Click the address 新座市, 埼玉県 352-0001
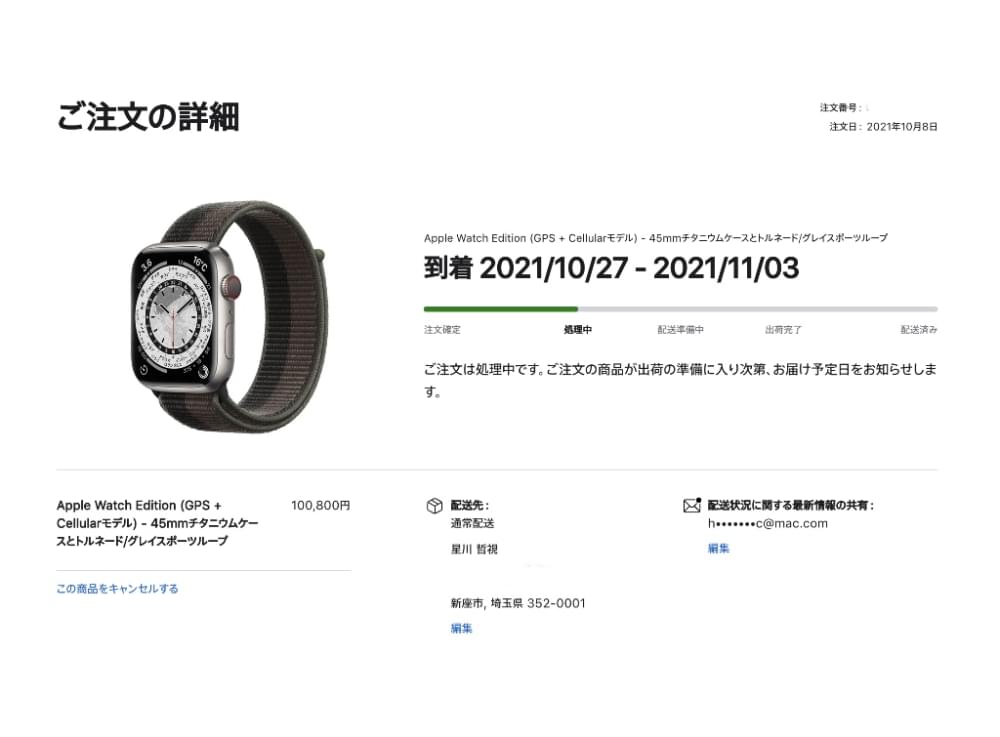The height and width of the screenshot is (737, 1000). pos(518,603)
